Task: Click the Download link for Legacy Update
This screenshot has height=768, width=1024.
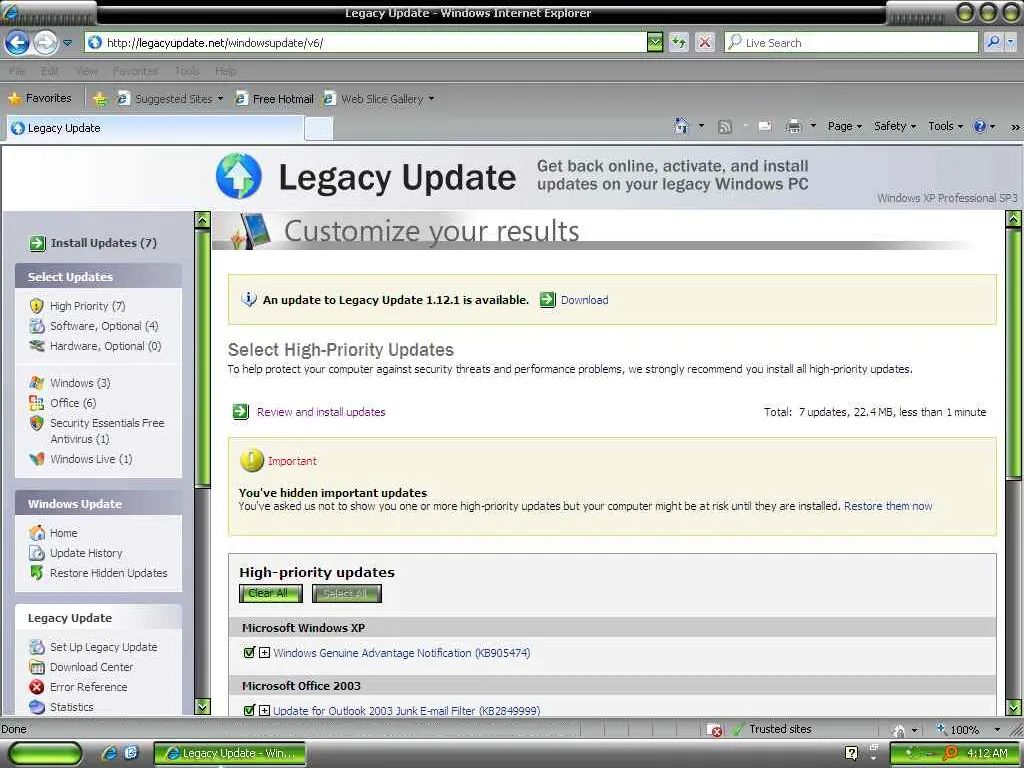Action: point(584,300)
